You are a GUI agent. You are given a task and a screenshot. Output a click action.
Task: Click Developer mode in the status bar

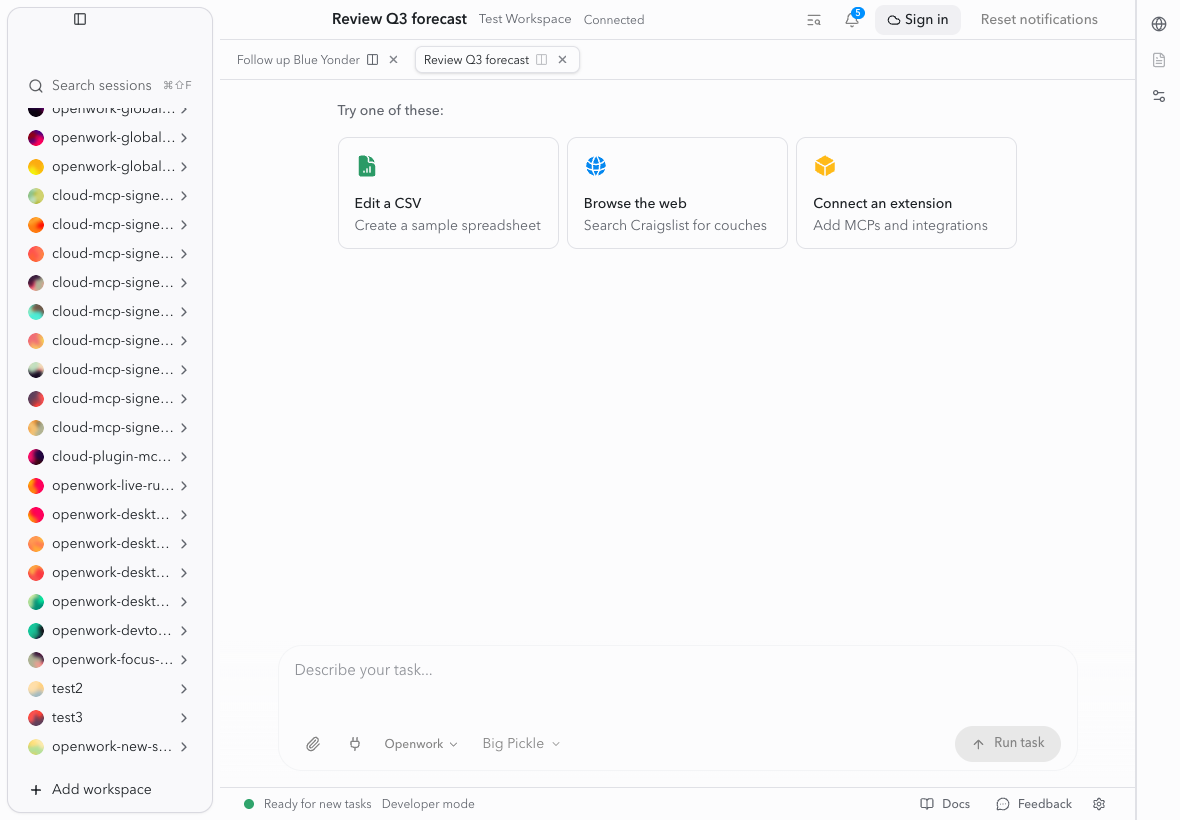428,804
